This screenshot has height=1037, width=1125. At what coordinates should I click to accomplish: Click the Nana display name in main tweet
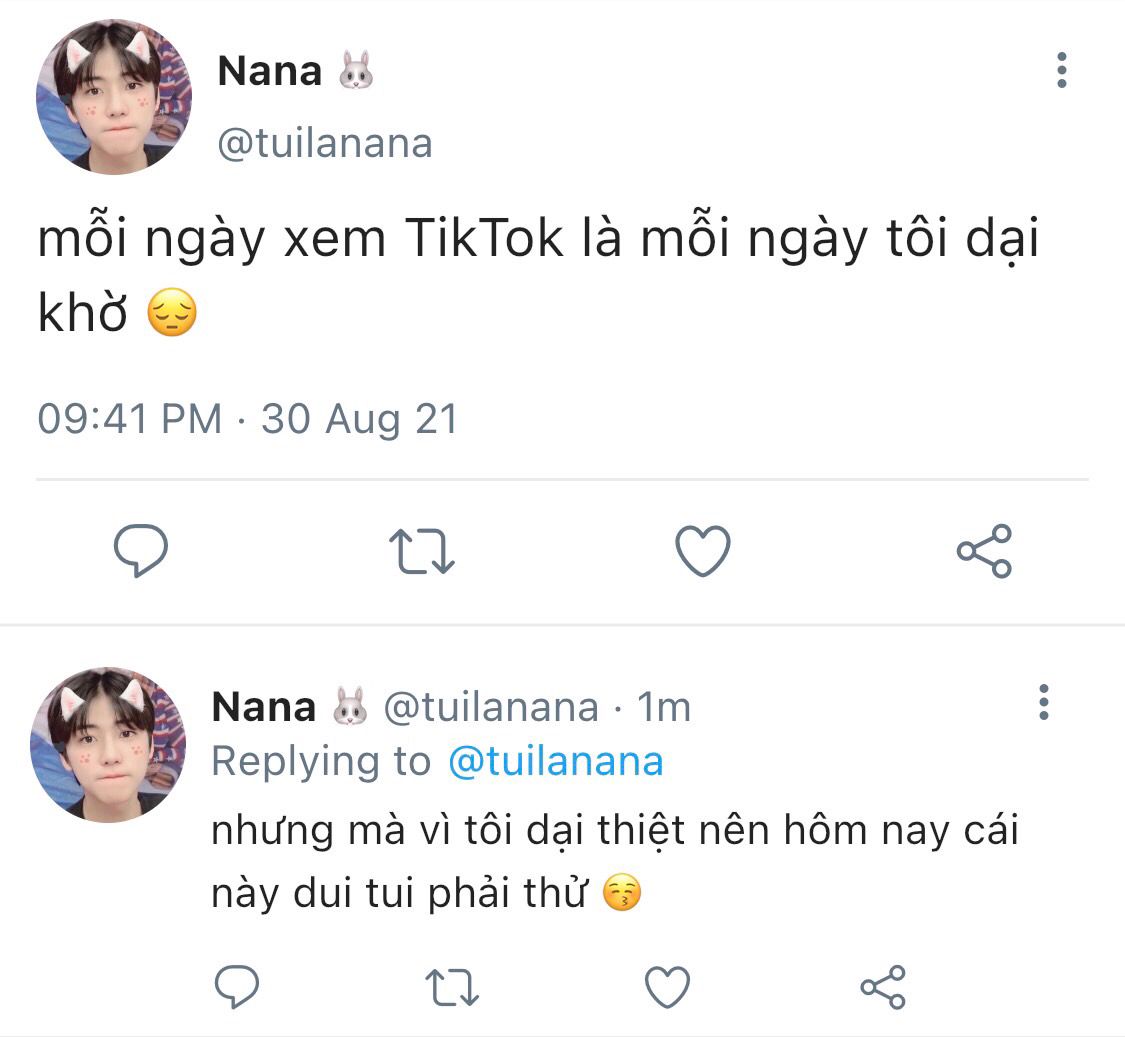[x=270, y=71]
